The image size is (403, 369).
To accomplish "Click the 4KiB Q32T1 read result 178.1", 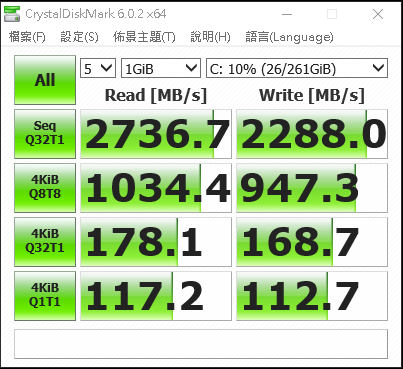I will pos(156,242).
